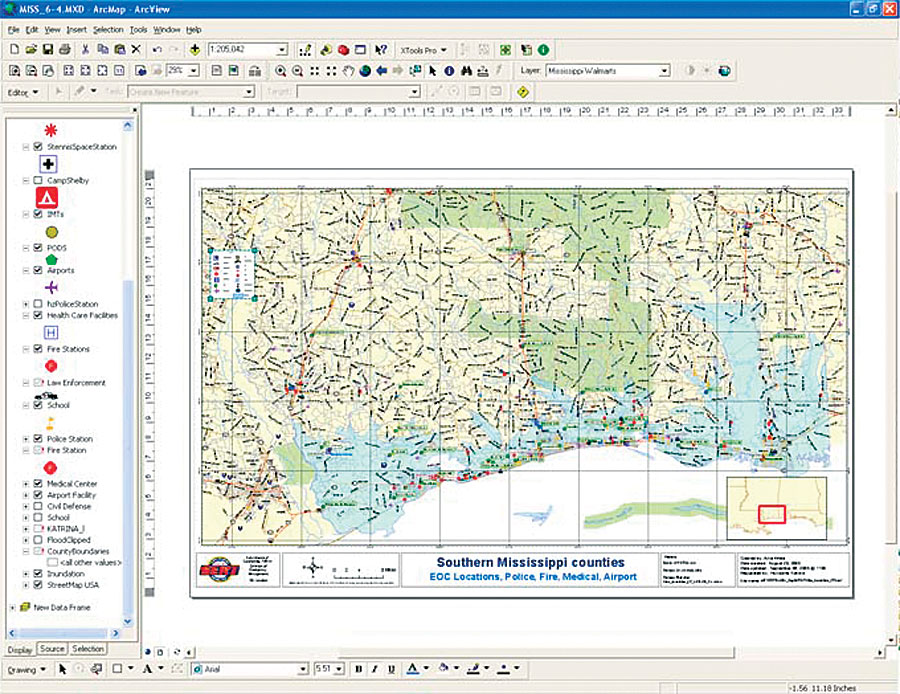This screenshot has height=694, width=900.
Task: Cut selection with the scissors icon
Action: point(86,50)
